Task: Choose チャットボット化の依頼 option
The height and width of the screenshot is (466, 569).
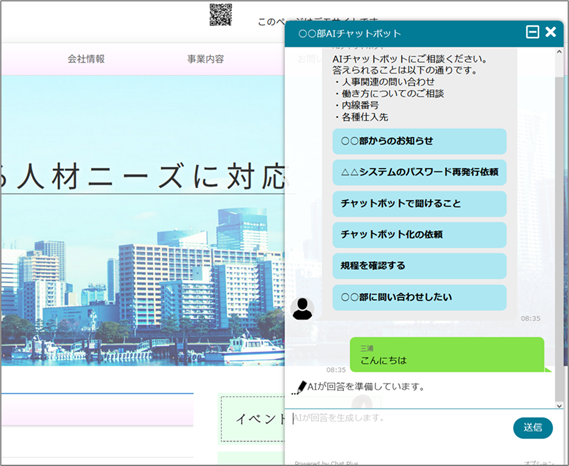Action: coord(419,234)
